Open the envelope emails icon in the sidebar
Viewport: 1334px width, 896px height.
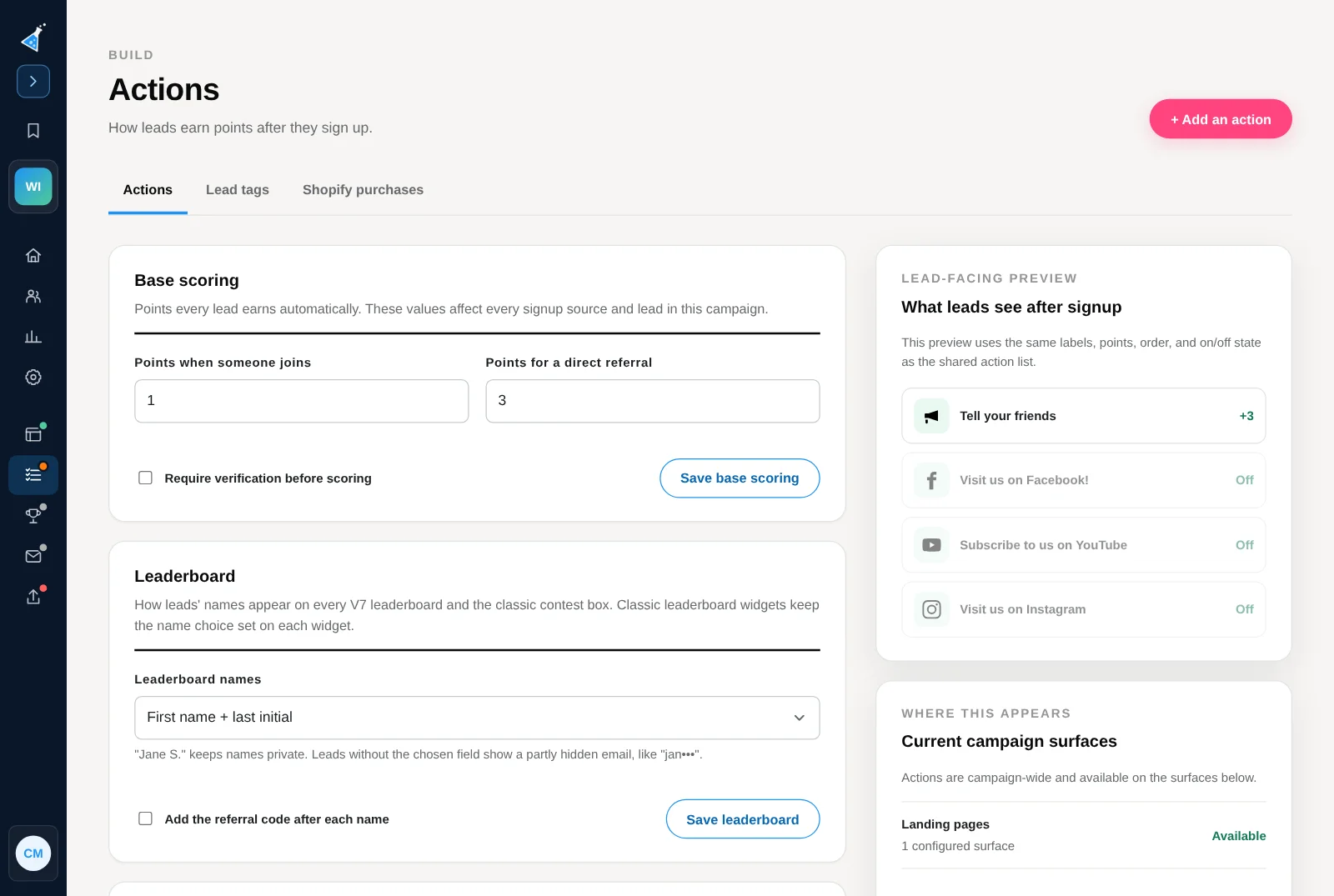tap(33, 557)
